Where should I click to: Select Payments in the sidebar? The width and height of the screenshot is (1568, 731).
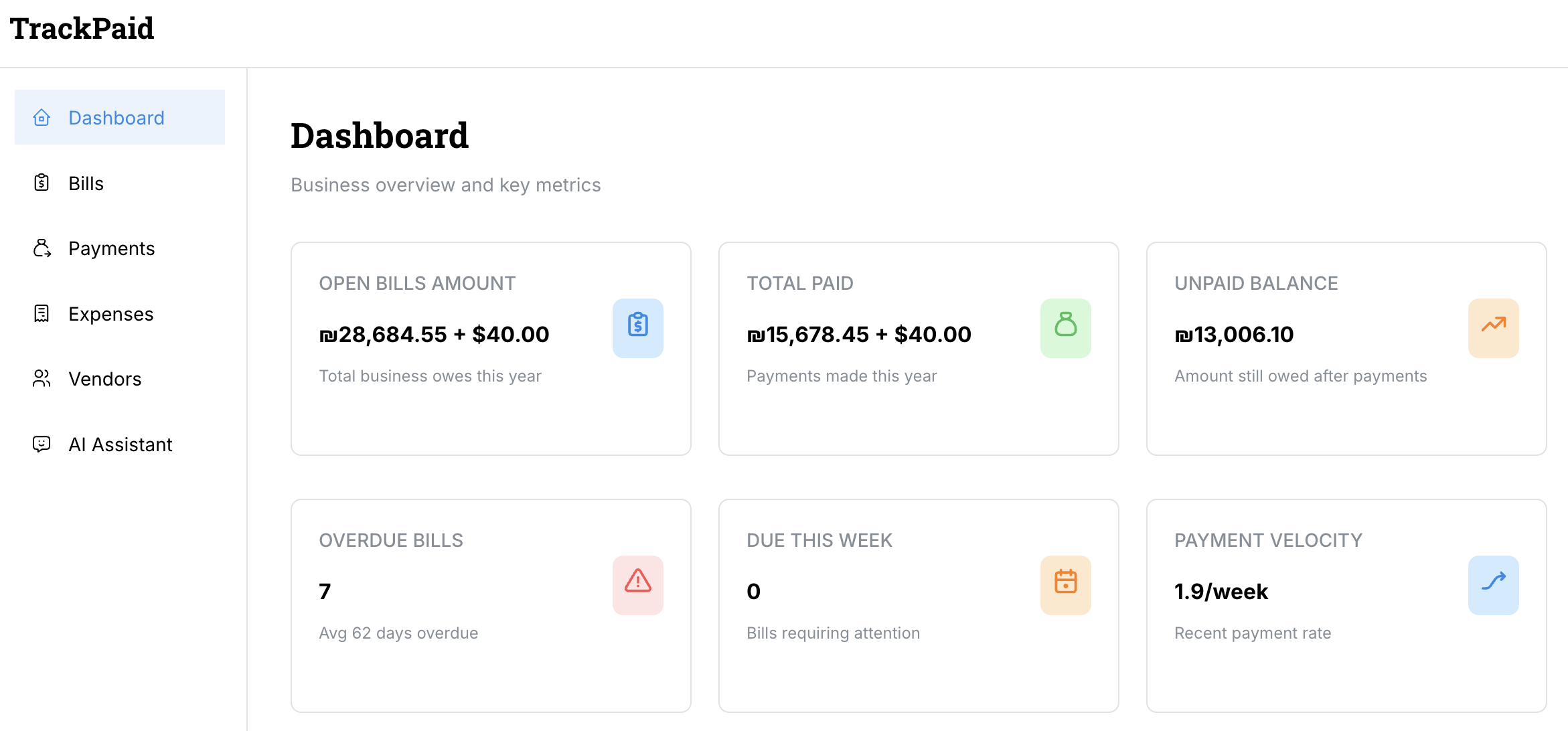(x=111, y=248)
